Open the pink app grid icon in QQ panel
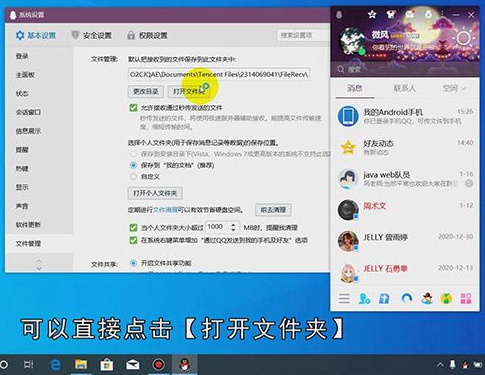Image resolution: width=485 pixels, height=375 pixels. tap(466, 298)
